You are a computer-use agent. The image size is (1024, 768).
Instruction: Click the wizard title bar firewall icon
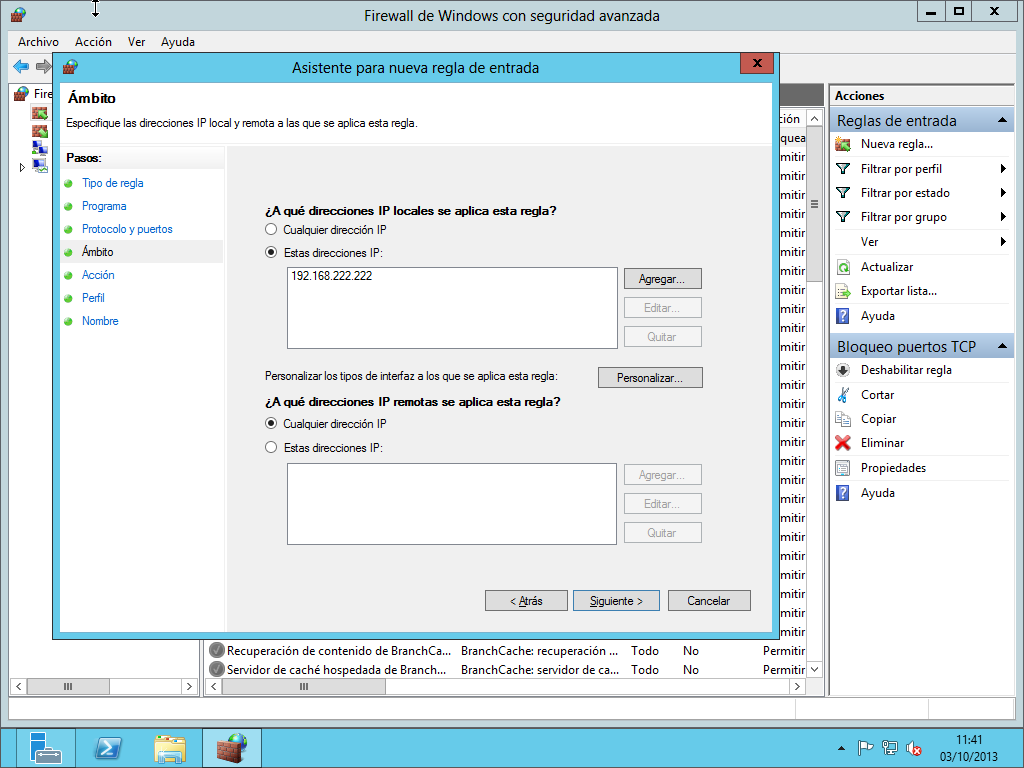pyautogui.click(x=70, y=67)
